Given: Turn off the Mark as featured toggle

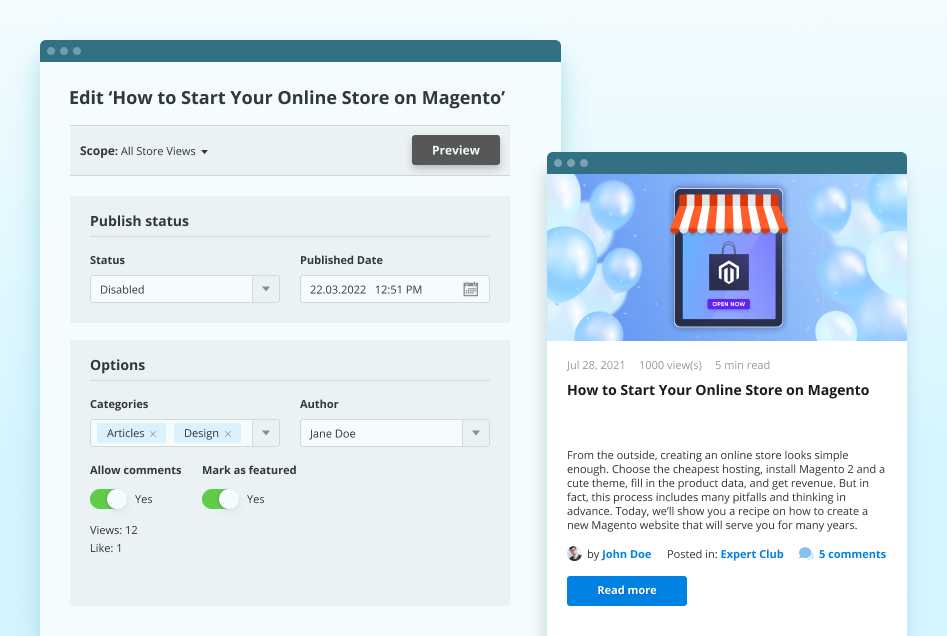Looking at the screenshot, I should point(221,498).
